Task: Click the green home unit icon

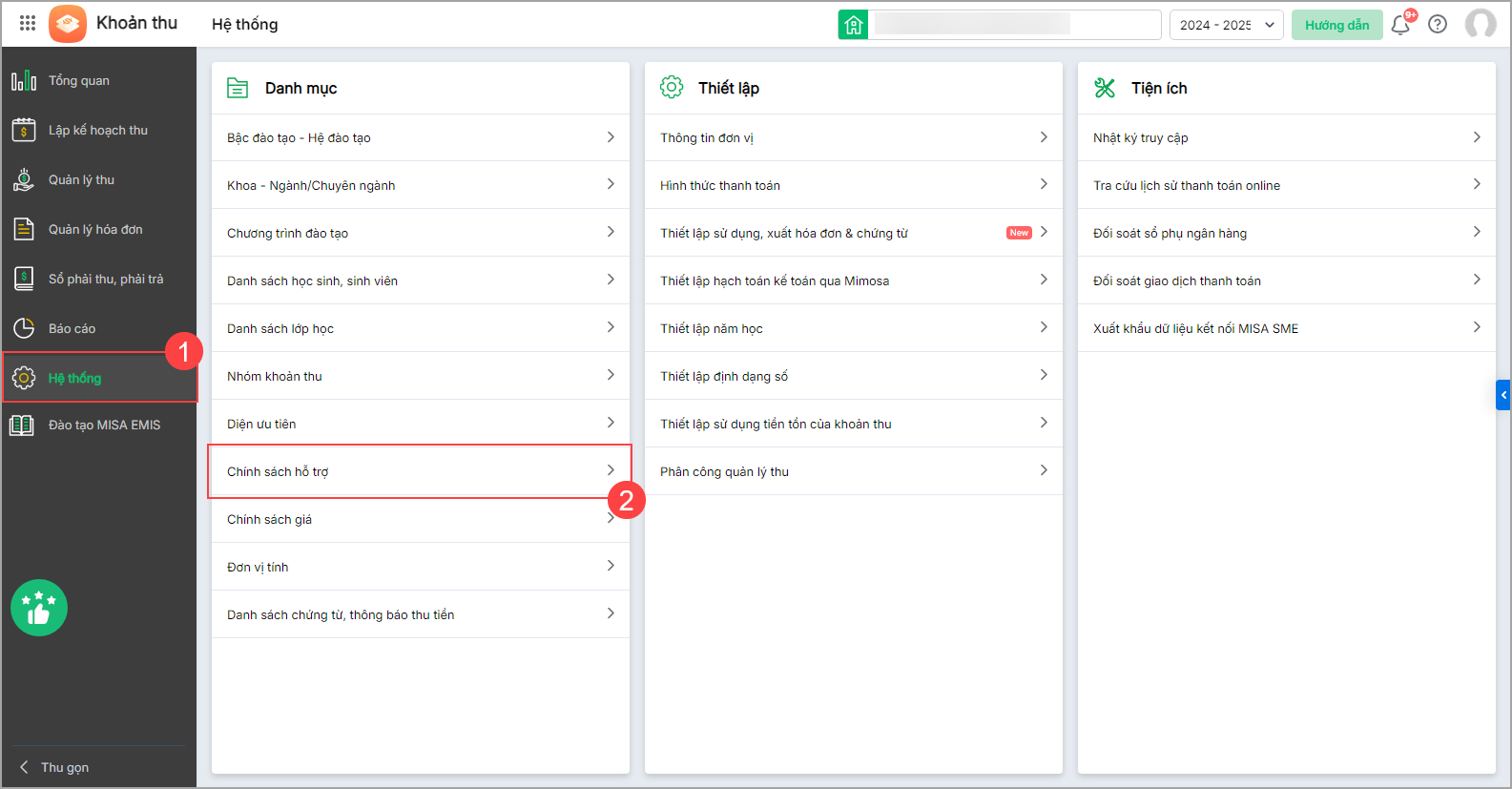Action: click(x=853, y=25)
